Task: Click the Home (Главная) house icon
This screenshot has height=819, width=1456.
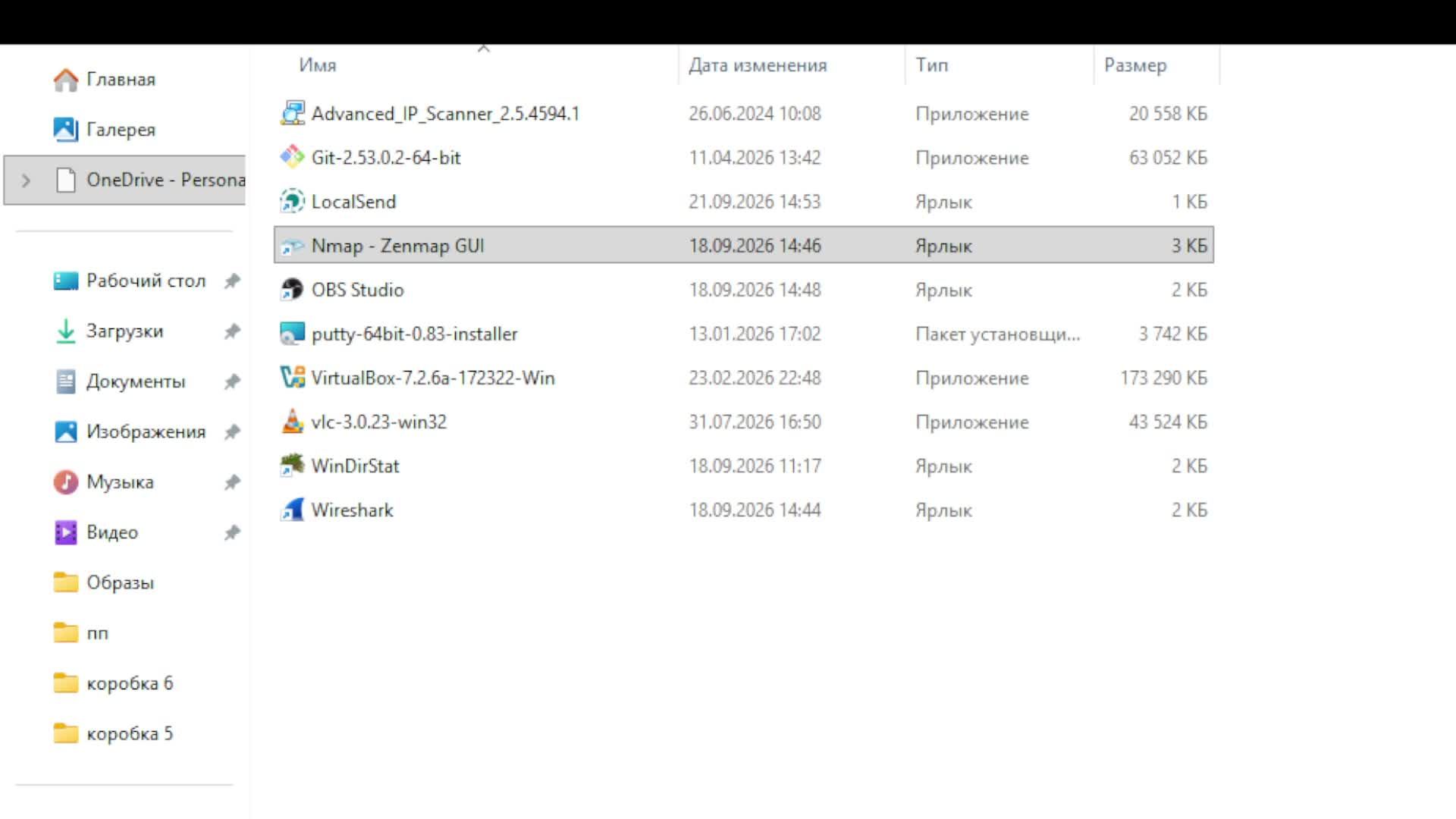Action: pyautogui.click(x=66, y=80)
